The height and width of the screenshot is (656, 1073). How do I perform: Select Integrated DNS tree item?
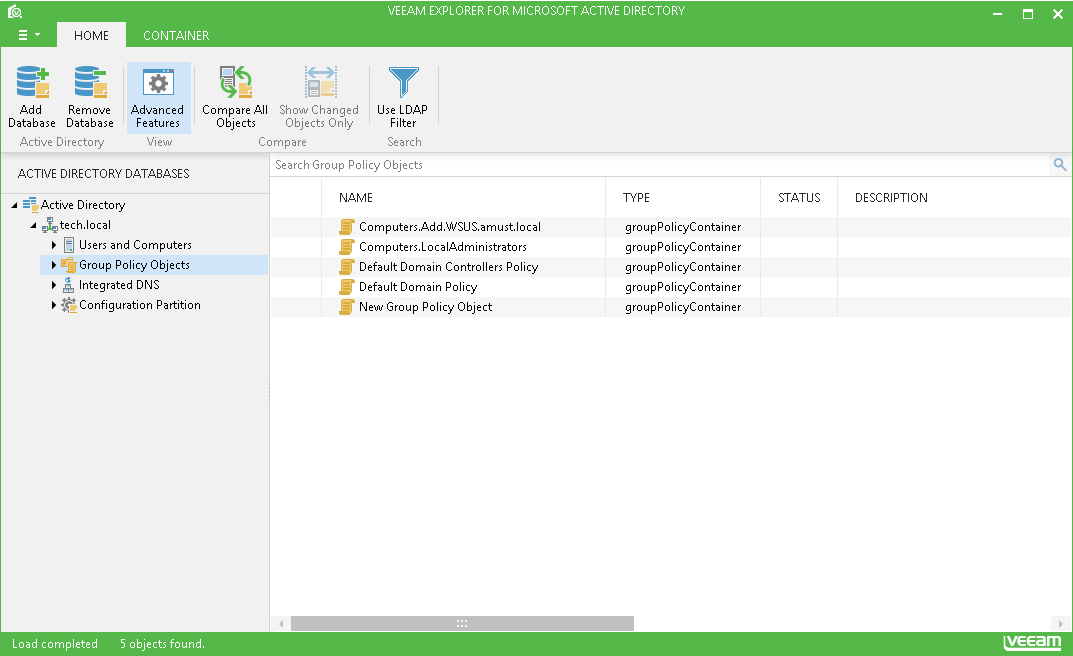119,285
